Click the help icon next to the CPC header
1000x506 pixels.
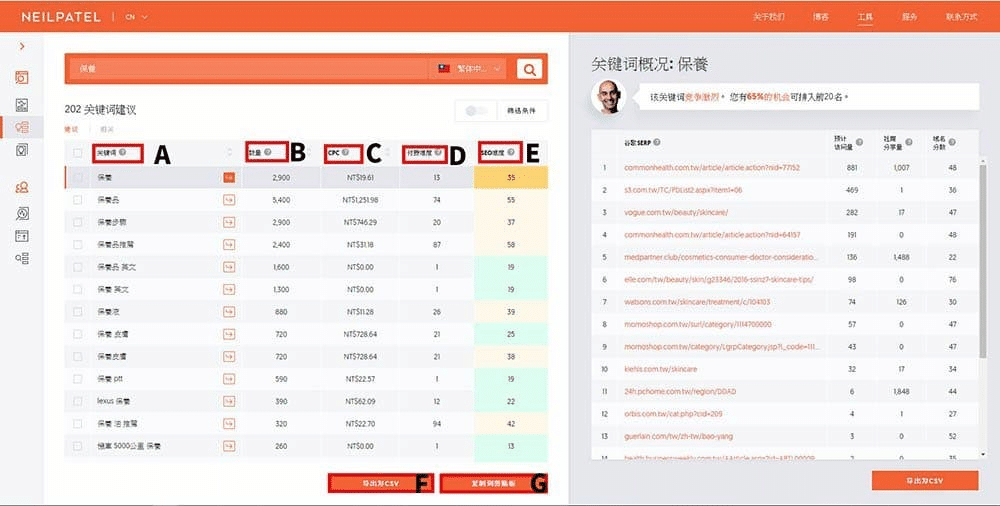[x=345, y=153]
